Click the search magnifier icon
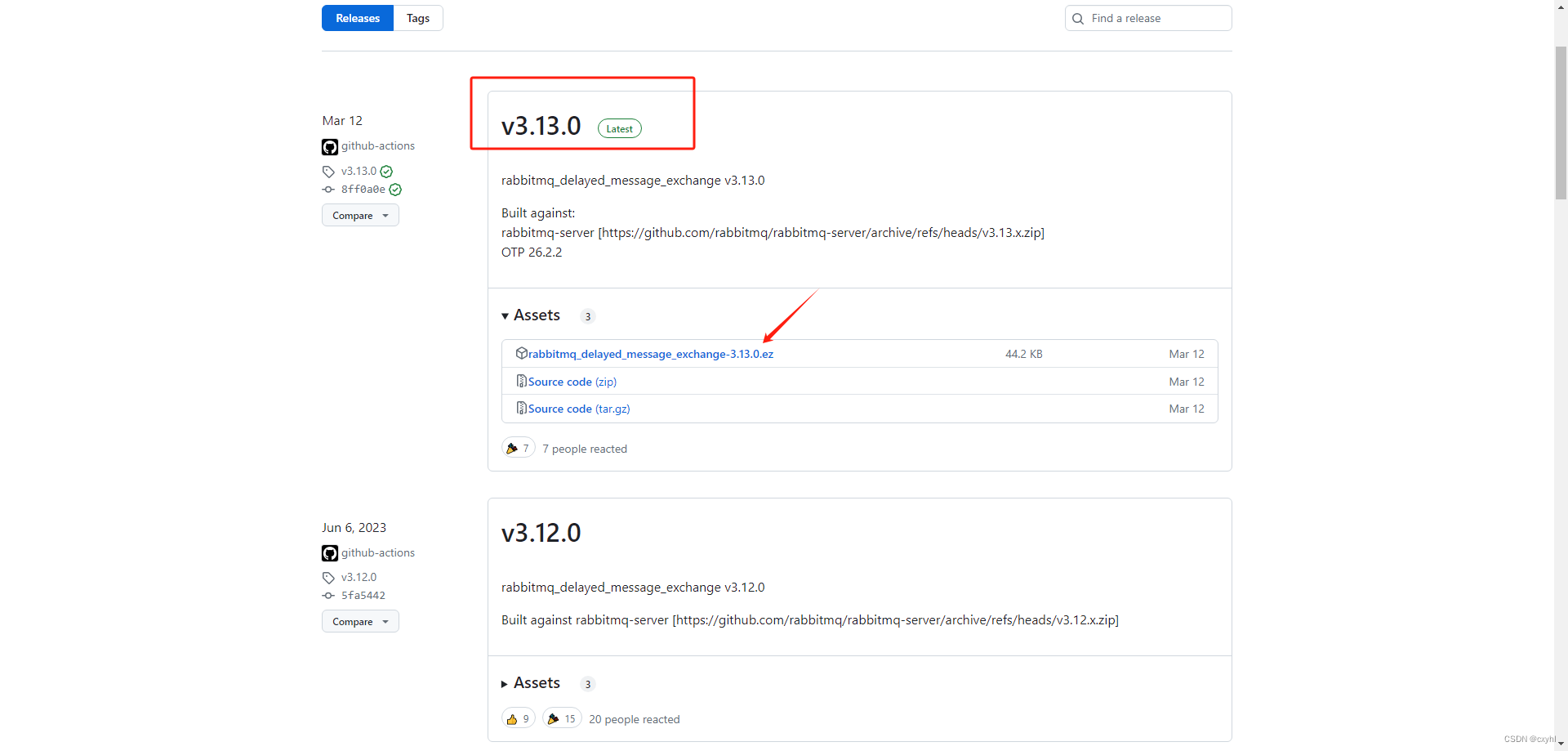Image resolution: width=1568 pixels, height=751 pixels. pyautogui.click(x=1078, y=19)
